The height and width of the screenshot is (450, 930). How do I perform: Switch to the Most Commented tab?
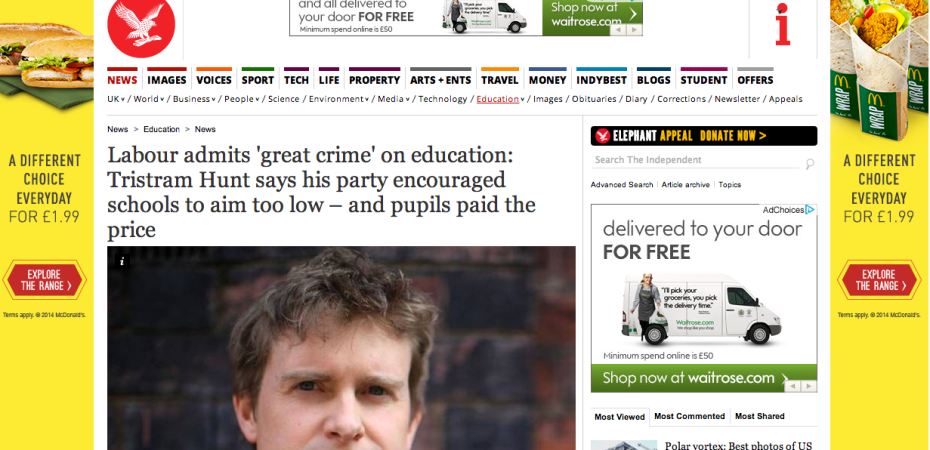(689, 416)
